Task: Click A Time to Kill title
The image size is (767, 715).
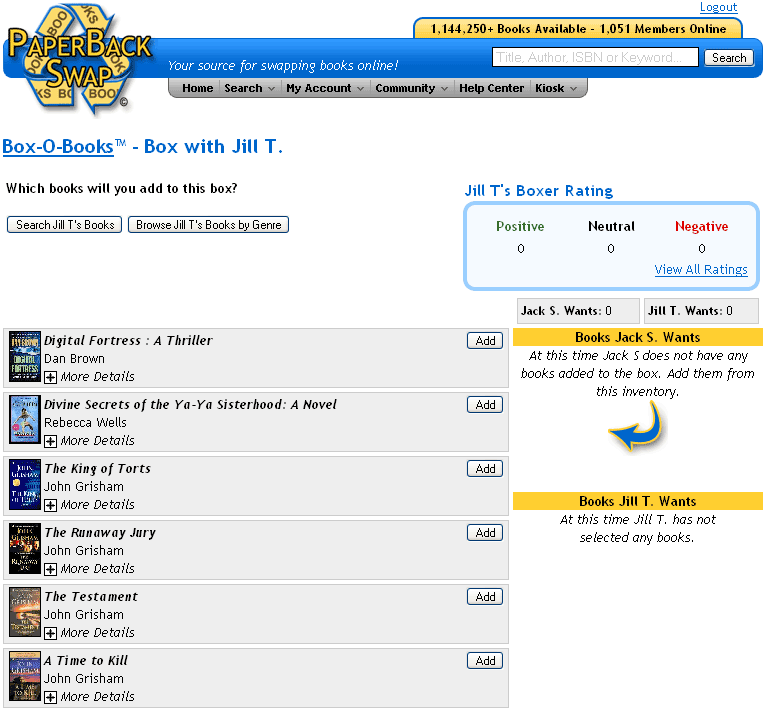Action: [86, 661]
